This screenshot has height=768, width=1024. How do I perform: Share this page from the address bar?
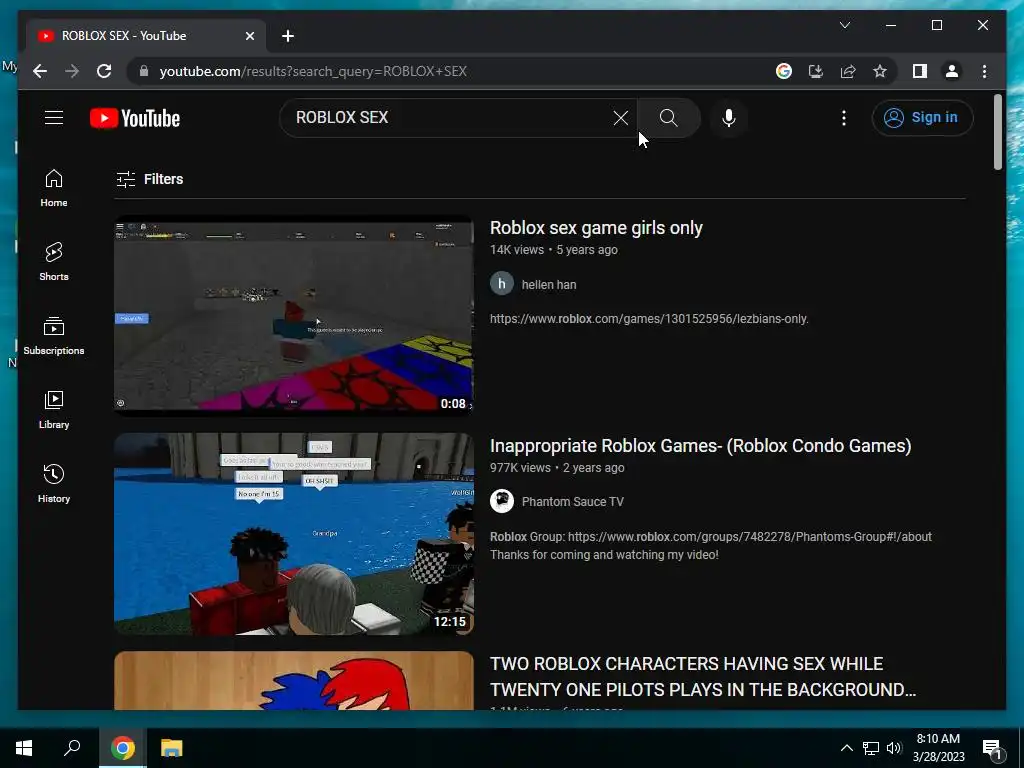(848, 71)
